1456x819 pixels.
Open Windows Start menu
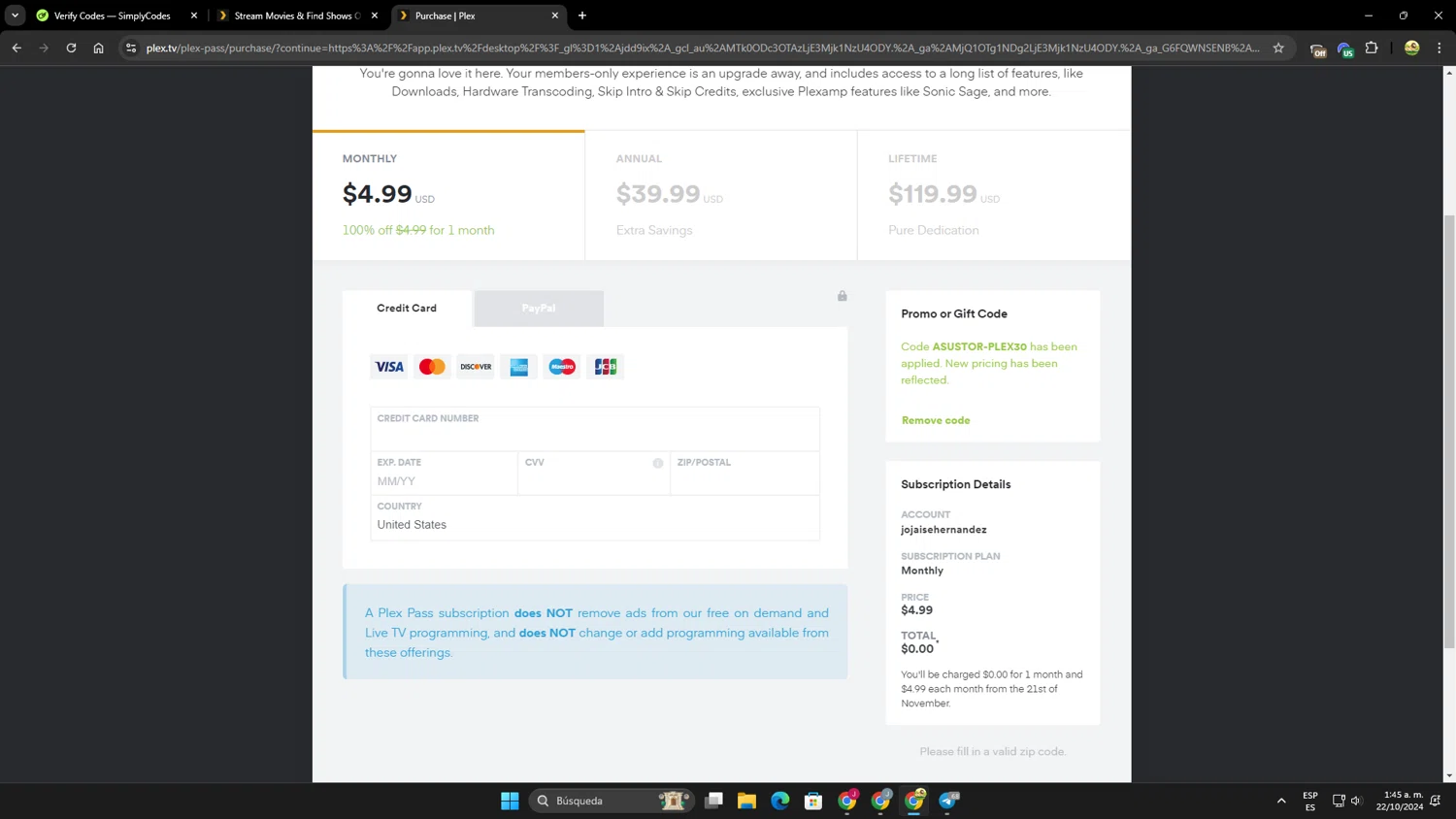[x=510, y=801]
